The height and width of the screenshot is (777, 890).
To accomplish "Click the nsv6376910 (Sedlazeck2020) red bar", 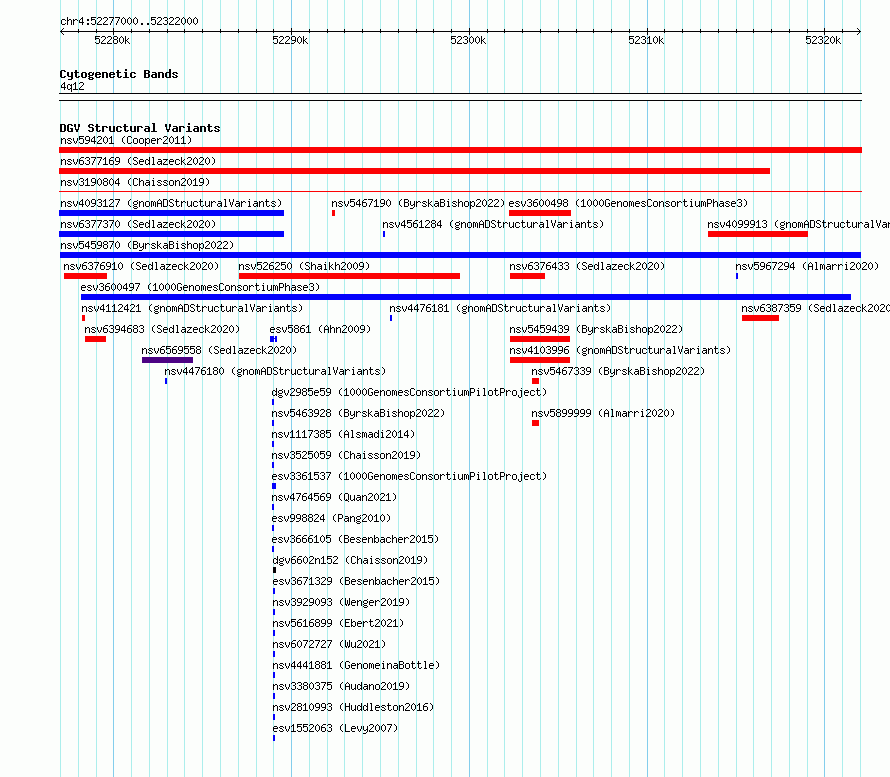I will 85,276.
